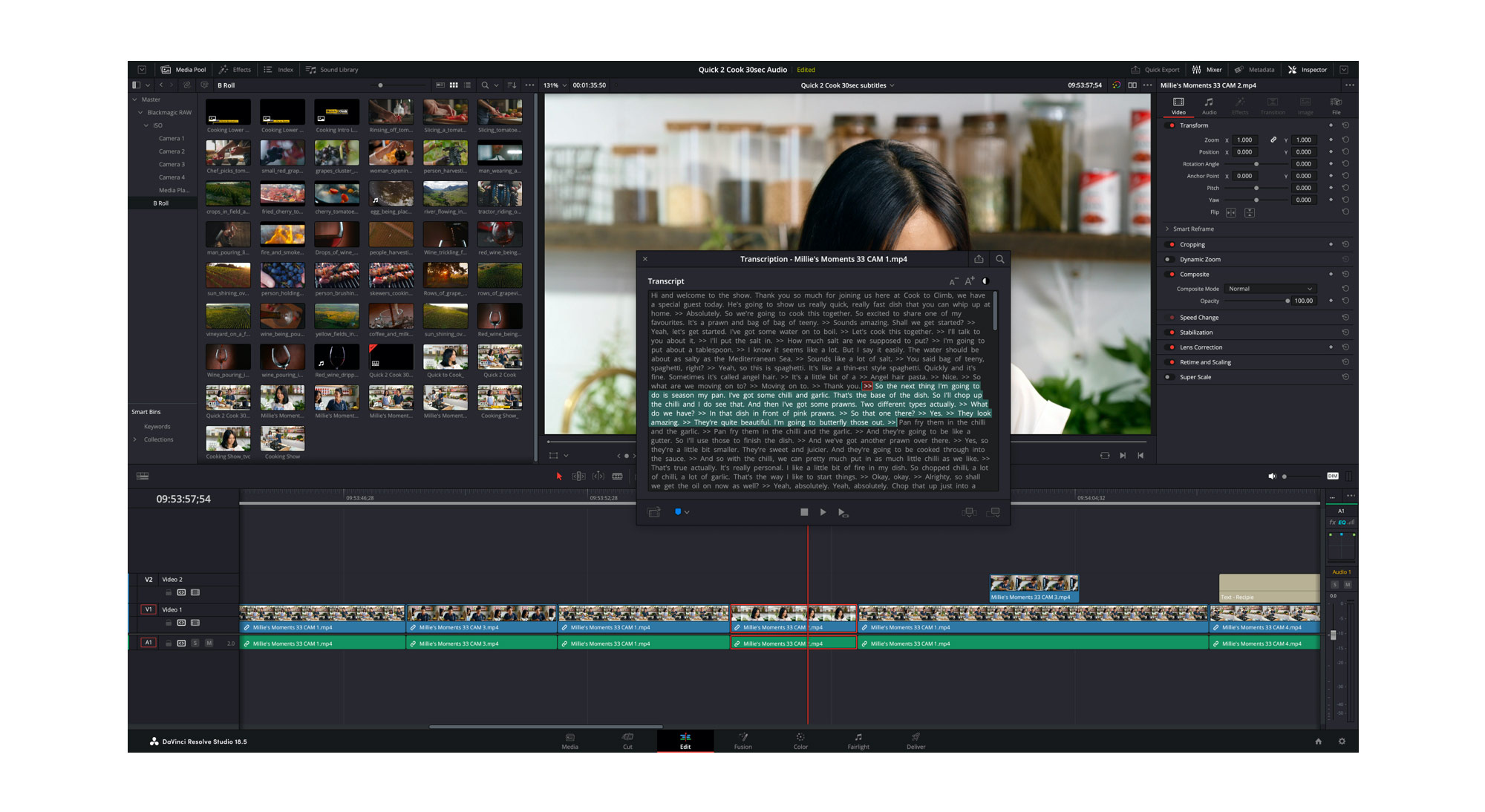Click the Selection mode arrow tool
This screenshot has width=1485, height=812.
pyautogui.click(x=559, y=477)
